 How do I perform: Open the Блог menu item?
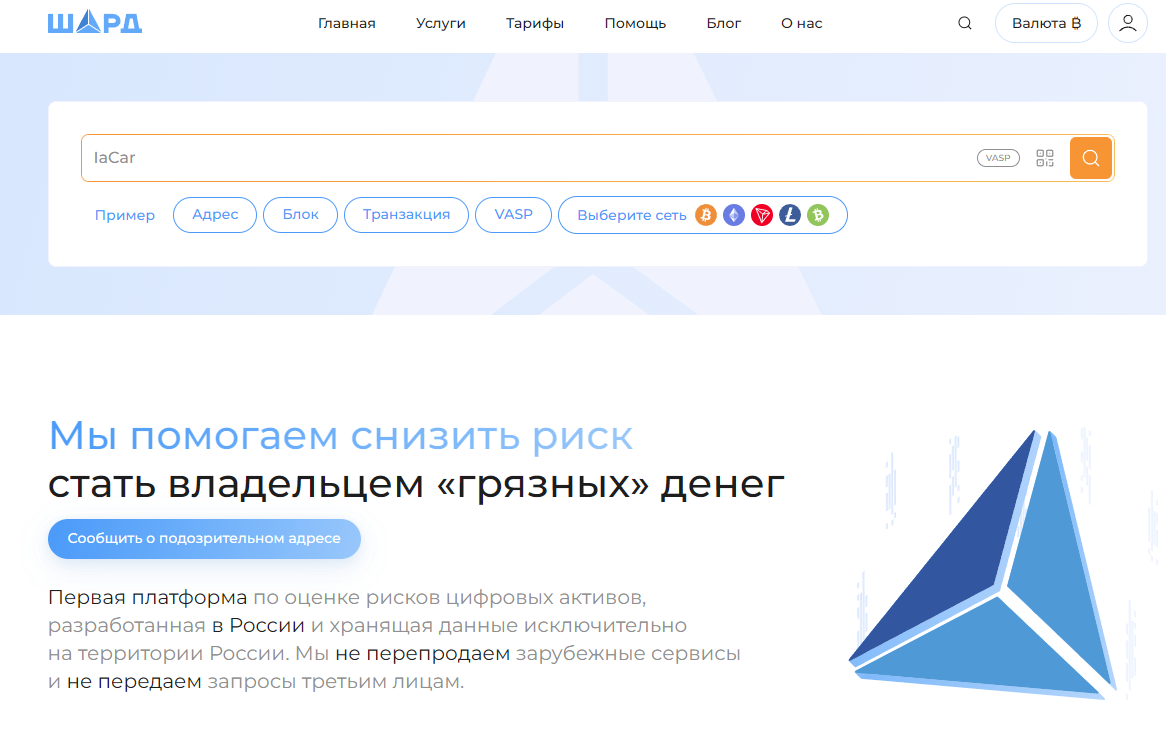[x=724, y=23]
